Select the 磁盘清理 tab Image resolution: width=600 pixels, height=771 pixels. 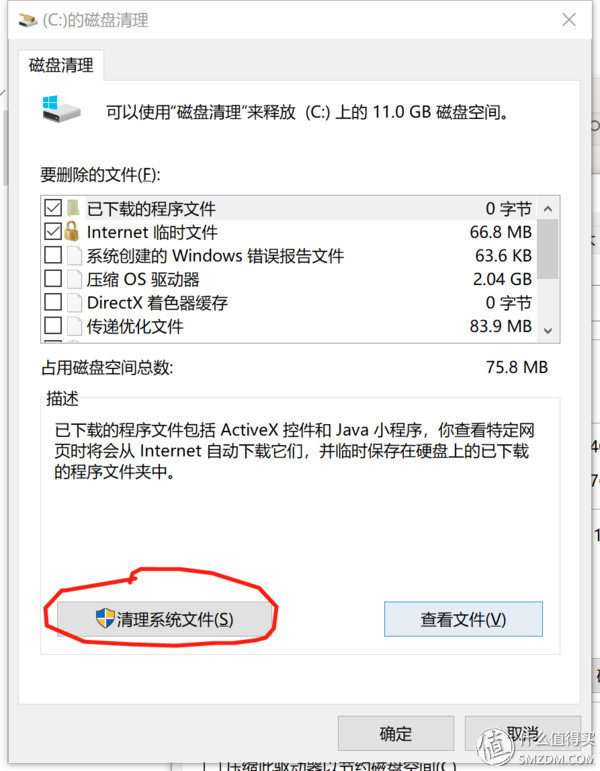pyautogui.click(x=61, y=65)
